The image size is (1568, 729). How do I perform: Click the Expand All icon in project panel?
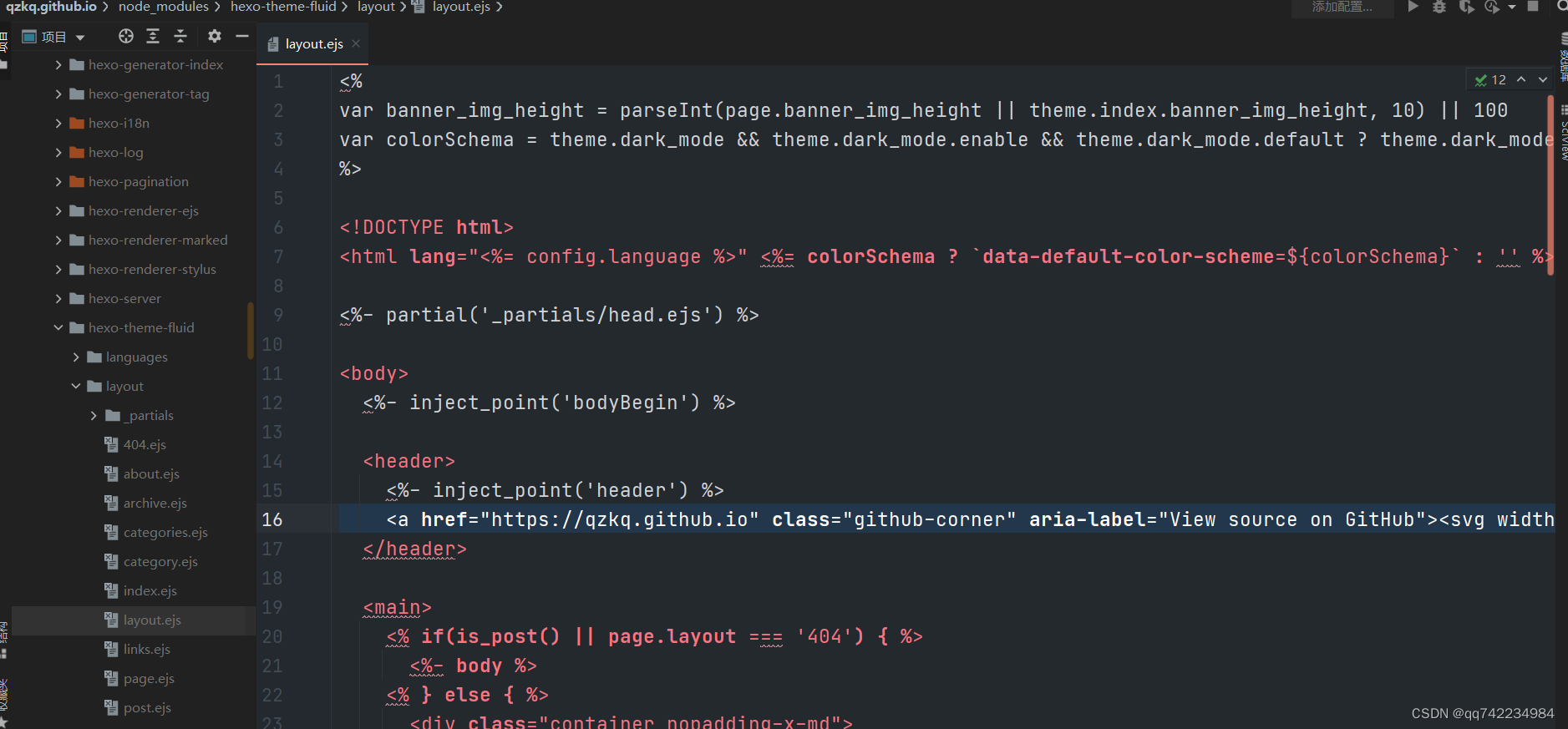point(153,36)
